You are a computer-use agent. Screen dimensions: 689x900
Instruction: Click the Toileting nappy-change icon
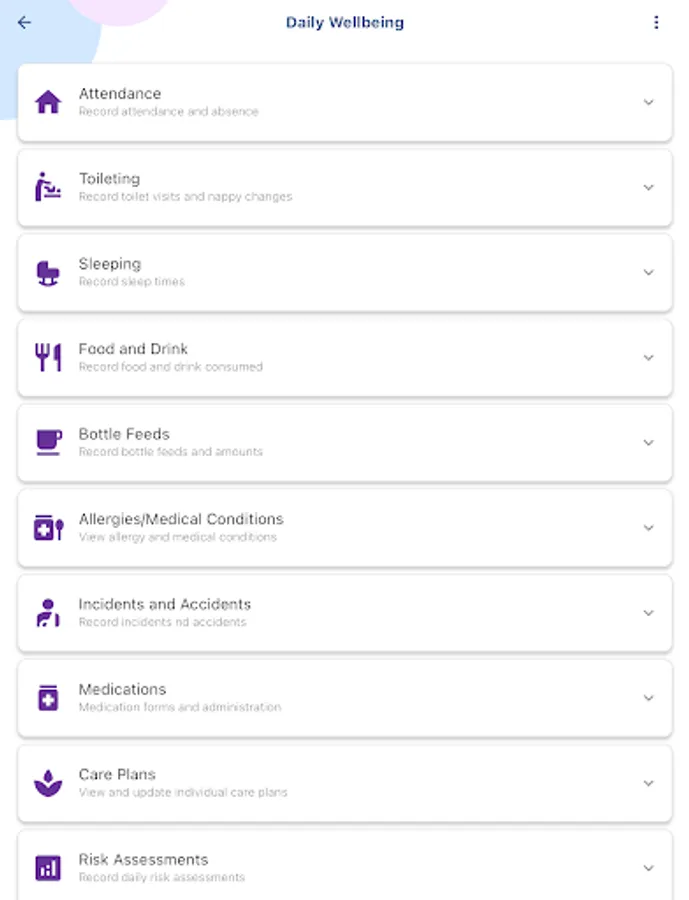48,187
